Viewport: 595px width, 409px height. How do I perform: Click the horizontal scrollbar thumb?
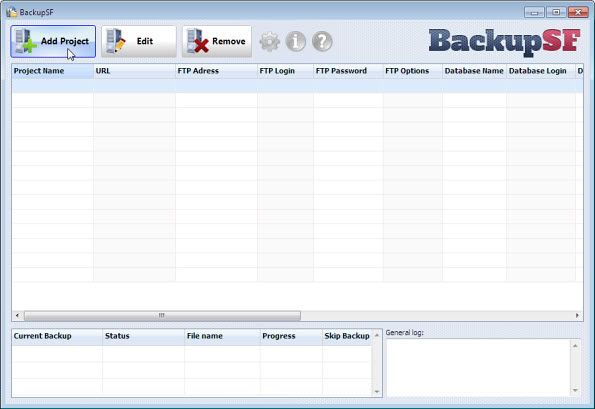[x=162, y=315]
